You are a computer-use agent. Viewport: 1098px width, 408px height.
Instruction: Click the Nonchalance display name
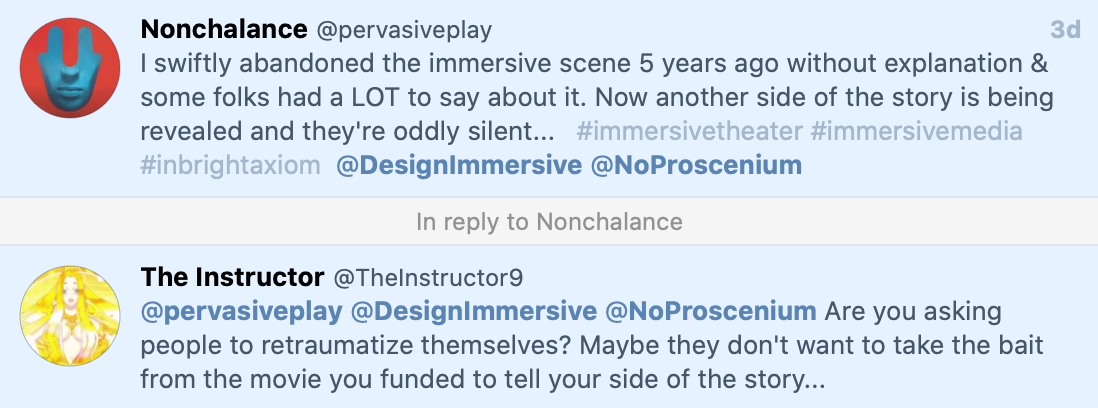pyautogui.click(x=225, y=30)
